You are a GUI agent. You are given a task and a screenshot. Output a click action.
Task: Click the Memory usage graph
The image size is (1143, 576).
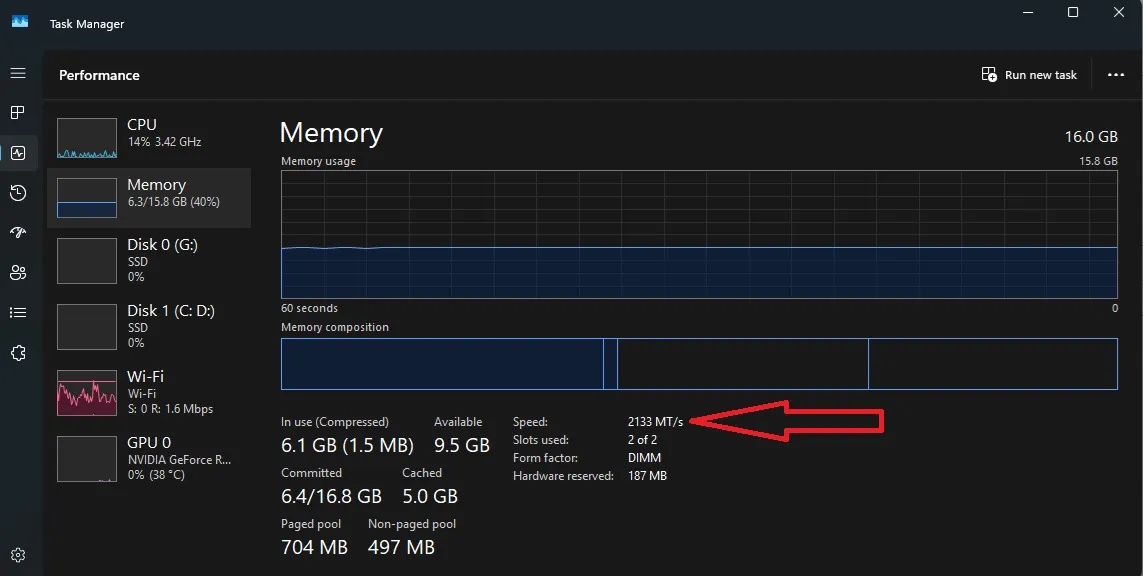(698, 233)
